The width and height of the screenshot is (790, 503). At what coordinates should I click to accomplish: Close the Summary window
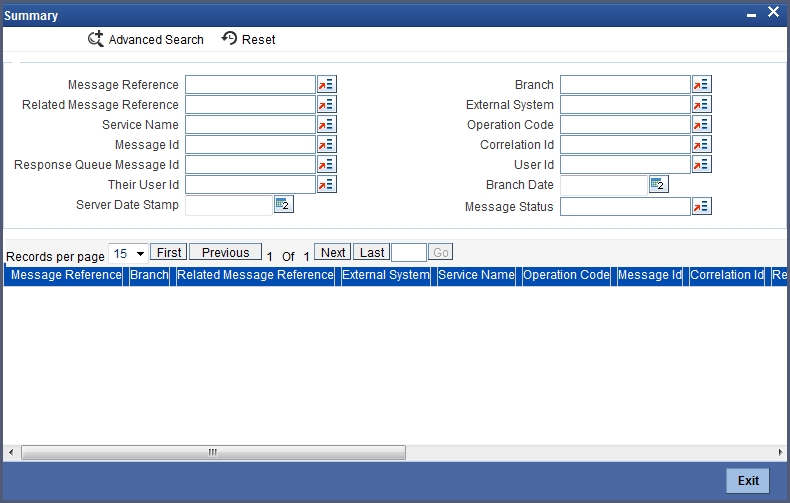coord(773,12)
